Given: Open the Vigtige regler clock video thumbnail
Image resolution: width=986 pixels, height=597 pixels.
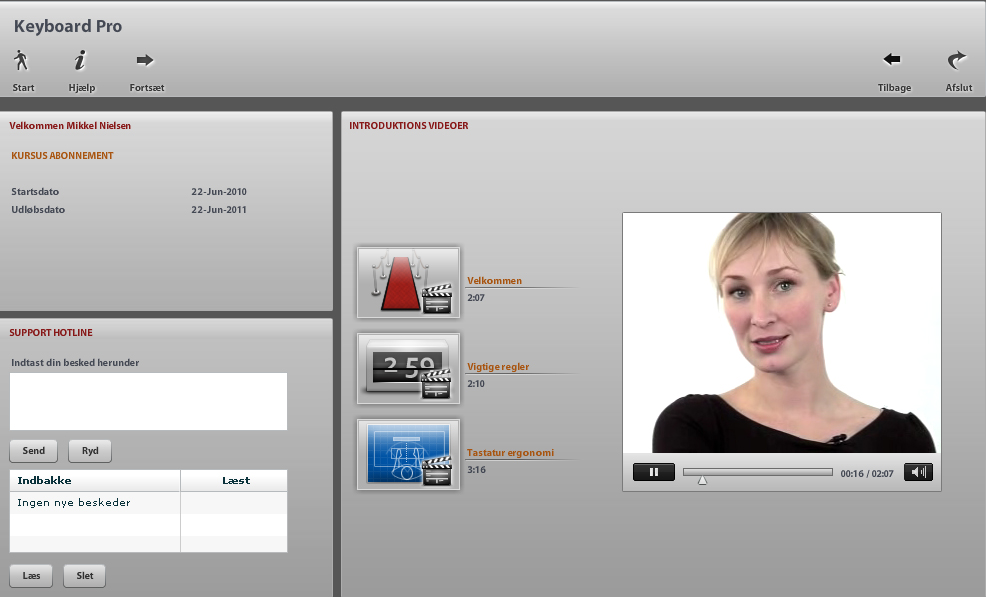Looking at the screenshot, I should coord(408,369).
